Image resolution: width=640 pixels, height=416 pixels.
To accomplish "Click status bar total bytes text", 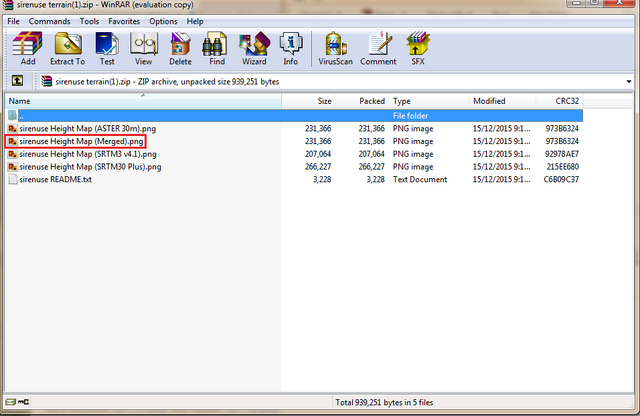I will point(384,403).
